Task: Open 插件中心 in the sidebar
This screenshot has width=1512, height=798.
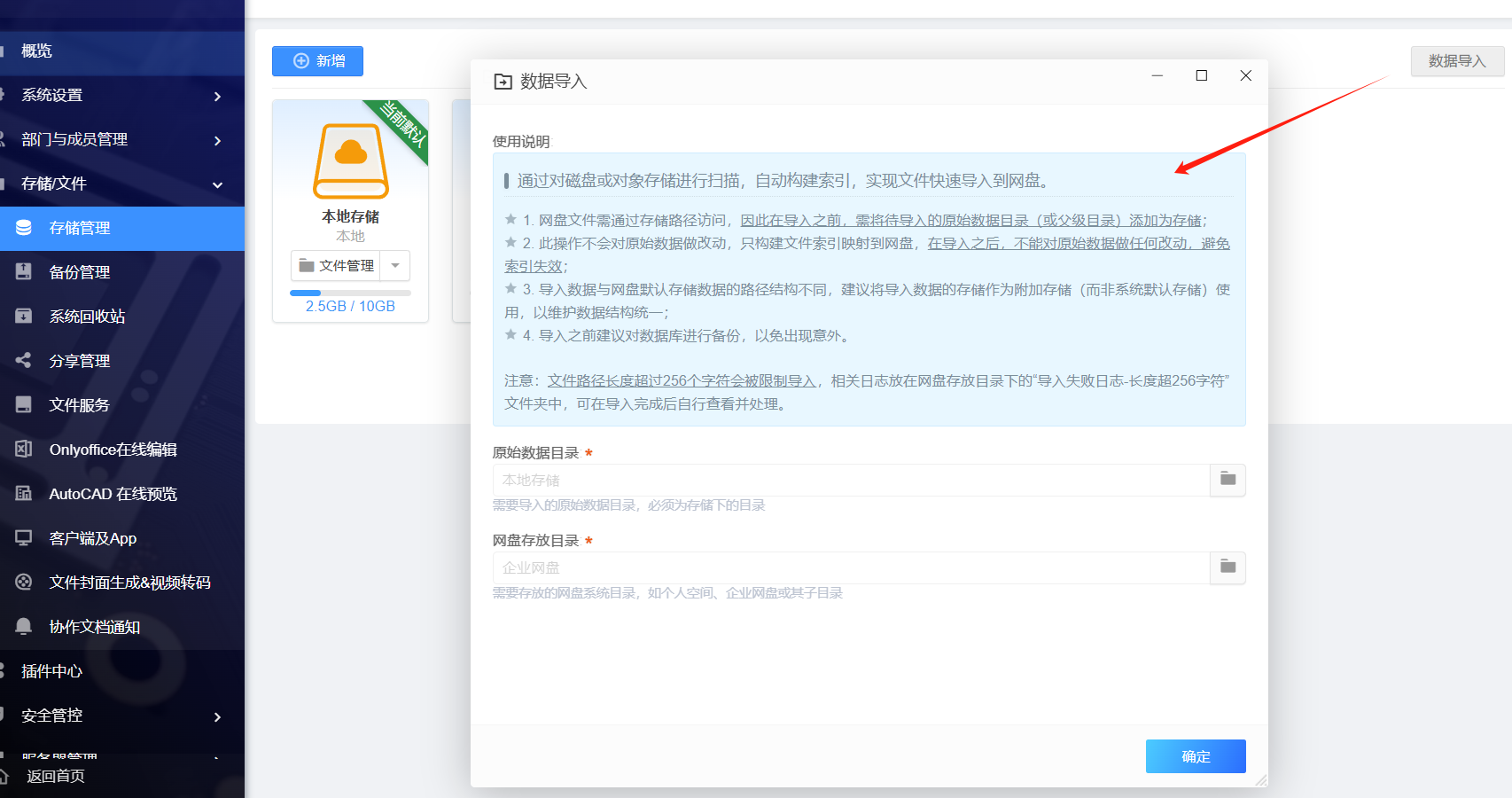Action: tap(122, 671)
